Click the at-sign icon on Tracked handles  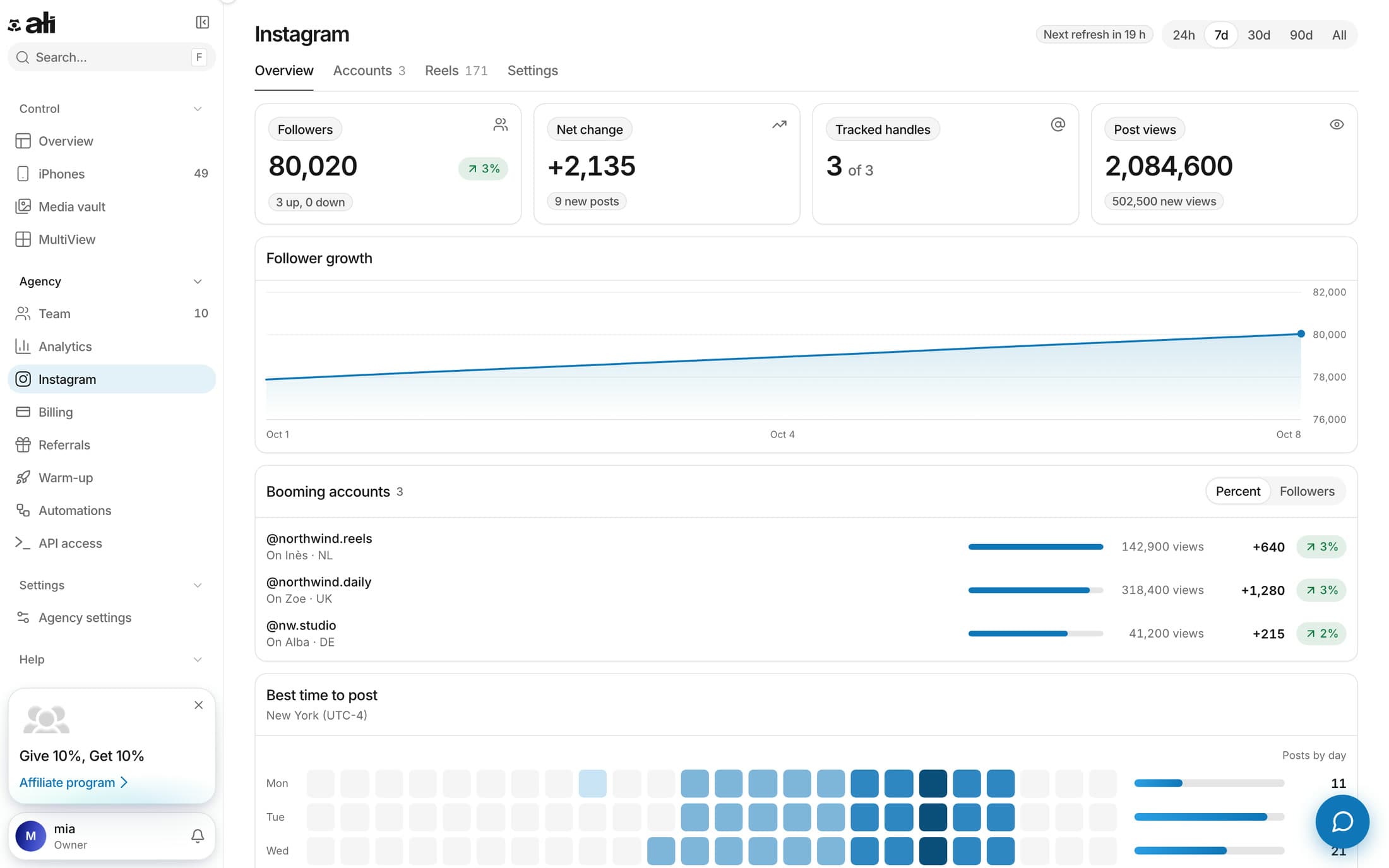coord(1058,125)
